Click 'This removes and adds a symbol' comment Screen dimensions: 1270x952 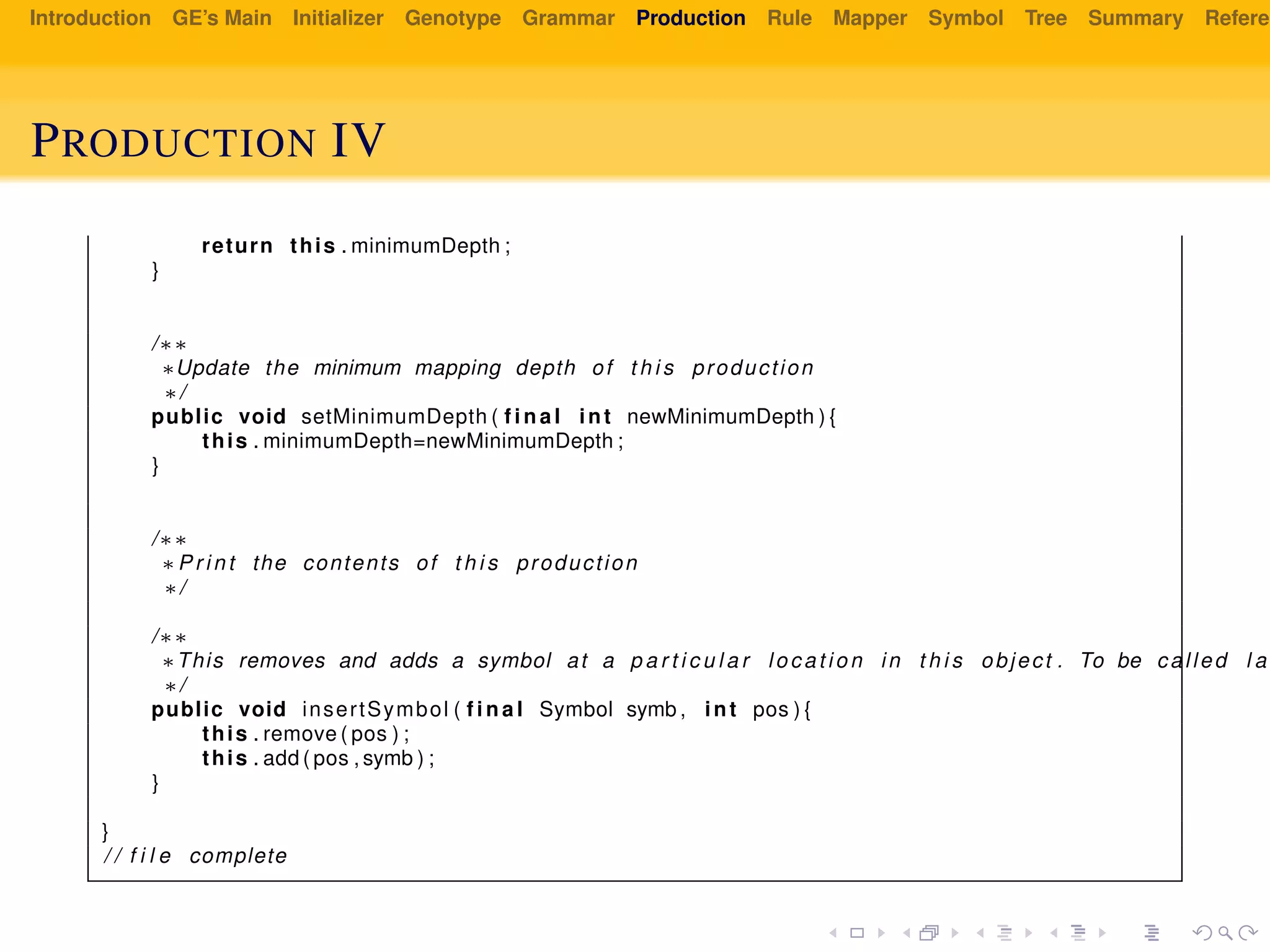(x=716, y=661)
